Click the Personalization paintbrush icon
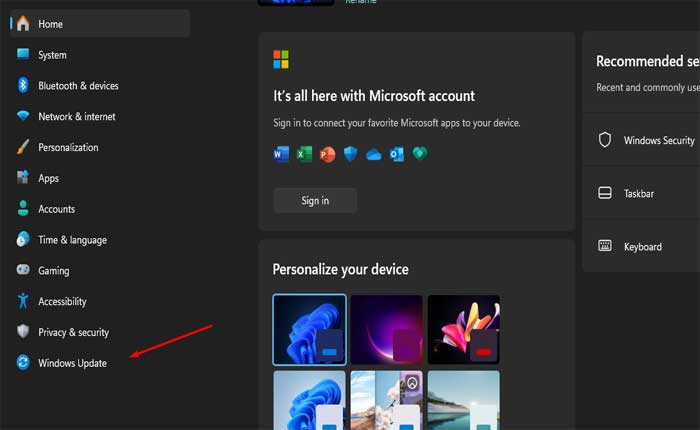700x430 pixels. 23,146
